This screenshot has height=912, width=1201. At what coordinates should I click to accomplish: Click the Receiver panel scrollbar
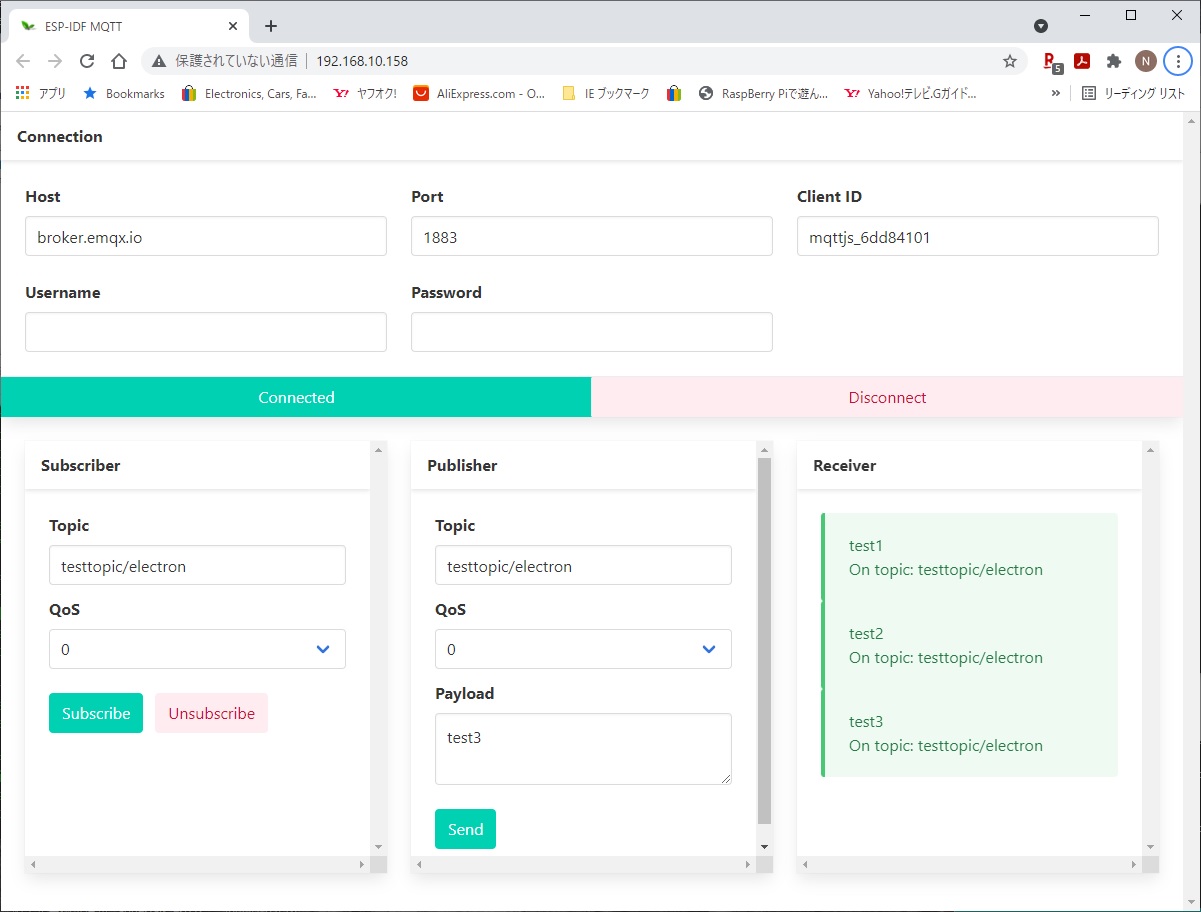click(x=1149, y=650)
